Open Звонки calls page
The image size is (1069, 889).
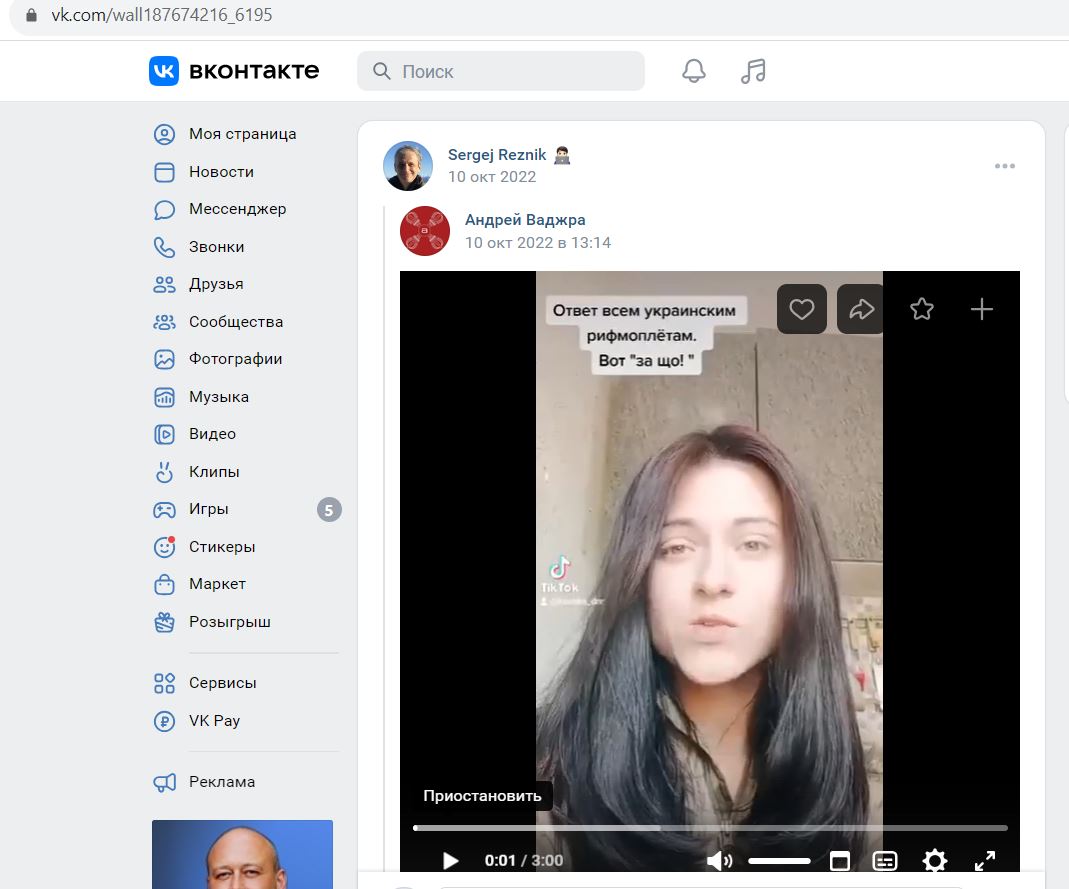point(217,247)
